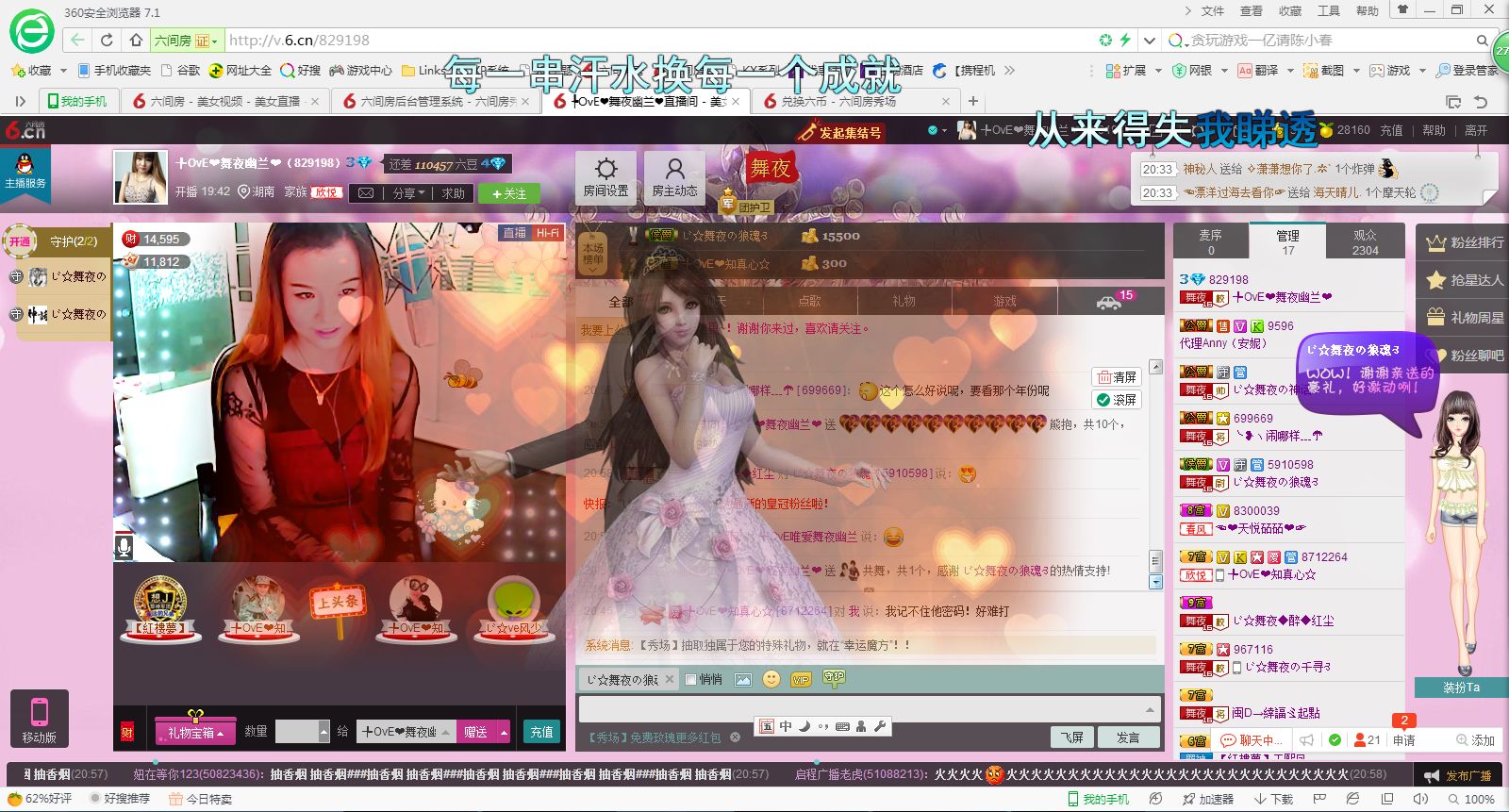Close the 秀场 免费玫瑰 notice

click(736, 737)
